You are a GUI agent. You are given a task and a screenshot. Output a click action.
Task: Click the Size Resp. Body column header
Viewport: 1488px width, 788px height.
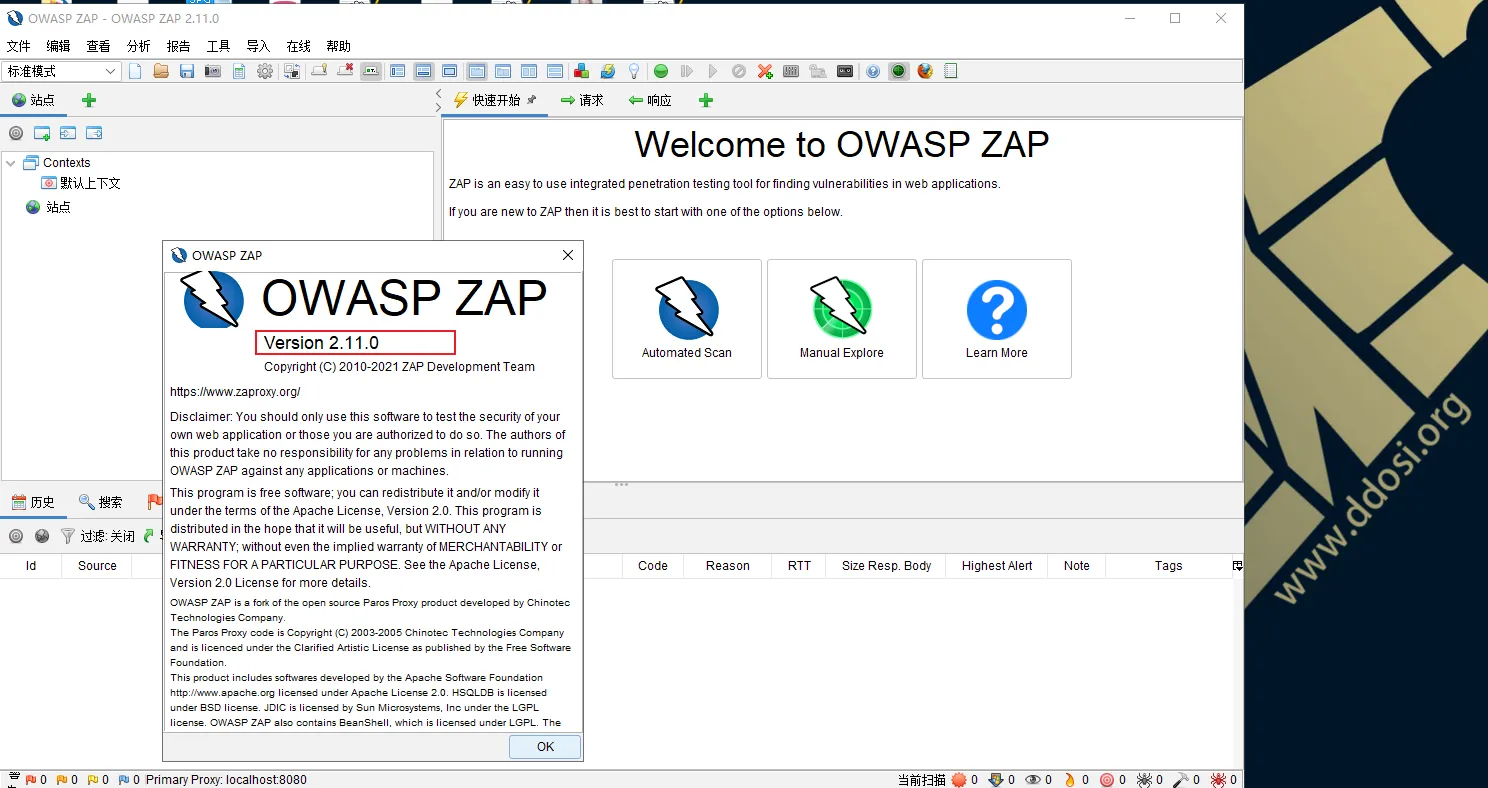click(886, 566)
